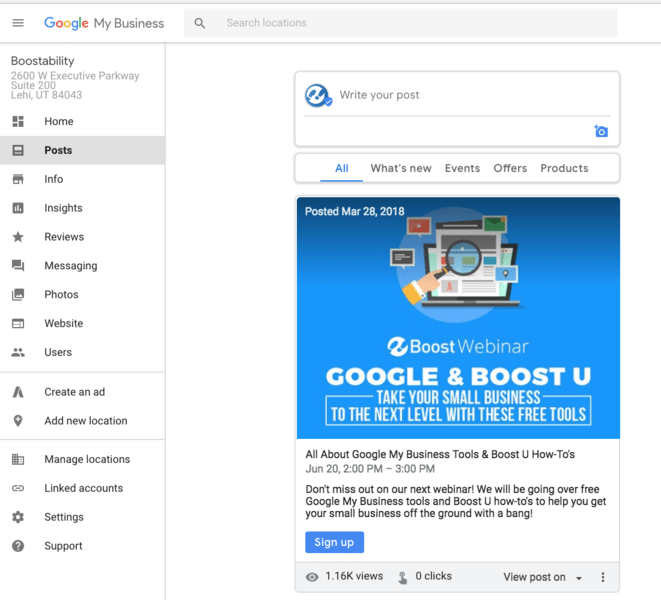This screenshot has height=600, width=661.
Task: Click the Messaging chat bubbles icon
Action: pos(18,266)
